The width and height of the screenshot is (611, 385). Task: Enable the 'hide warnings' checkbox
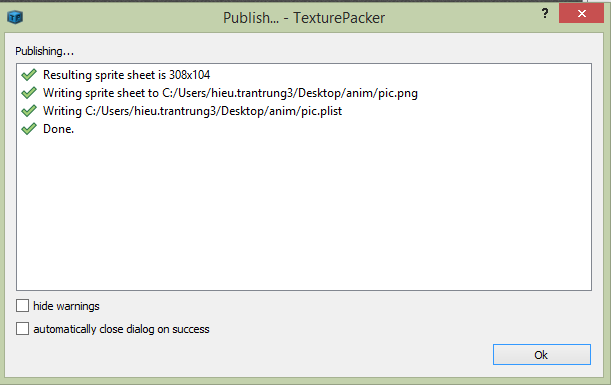tap(23, 306)
